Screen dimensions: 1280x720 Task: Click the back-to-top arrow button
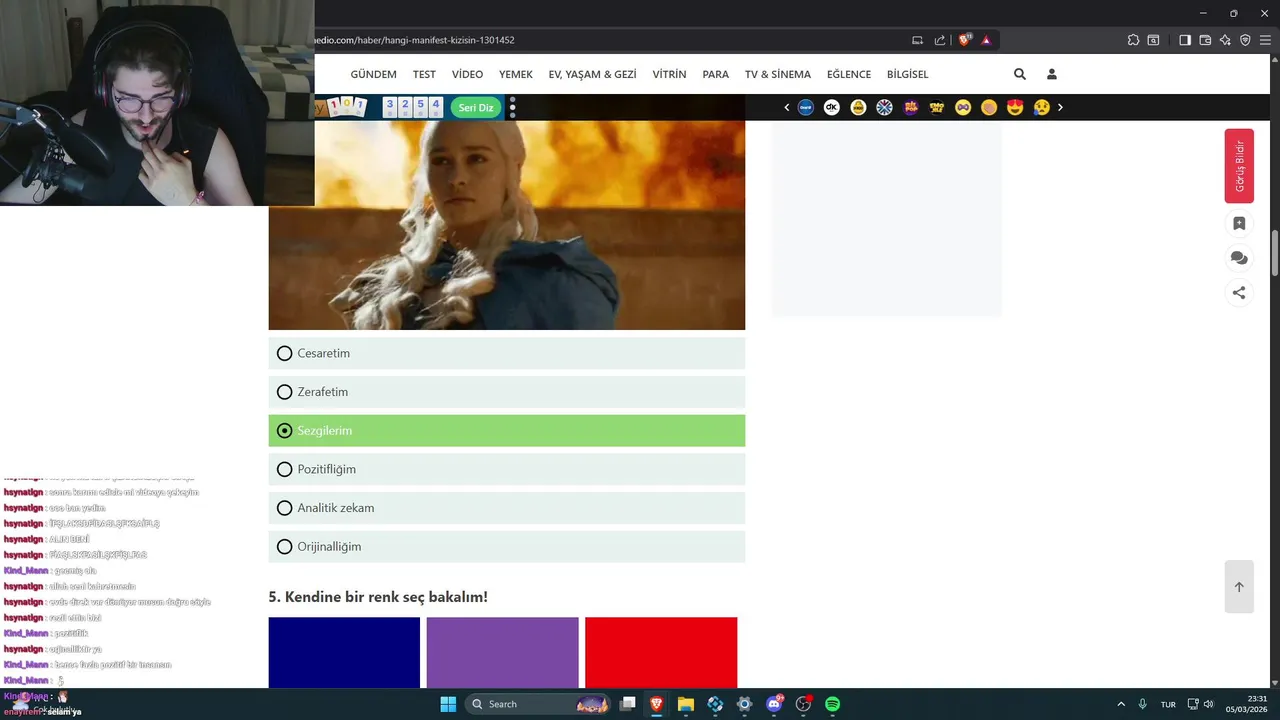point(1239,587)
